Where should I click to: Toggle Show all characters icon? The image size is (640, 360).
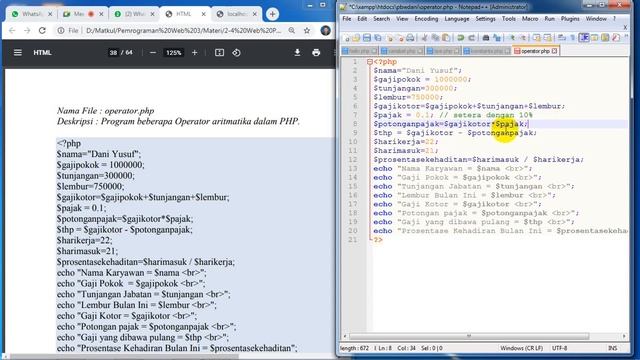tap(573, 38)
